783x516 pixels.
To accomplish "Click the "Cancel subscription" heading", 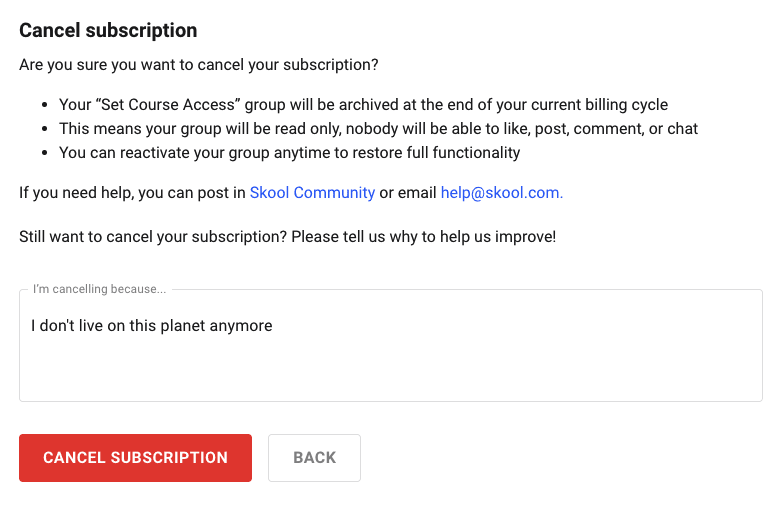I will coord(108,31).
